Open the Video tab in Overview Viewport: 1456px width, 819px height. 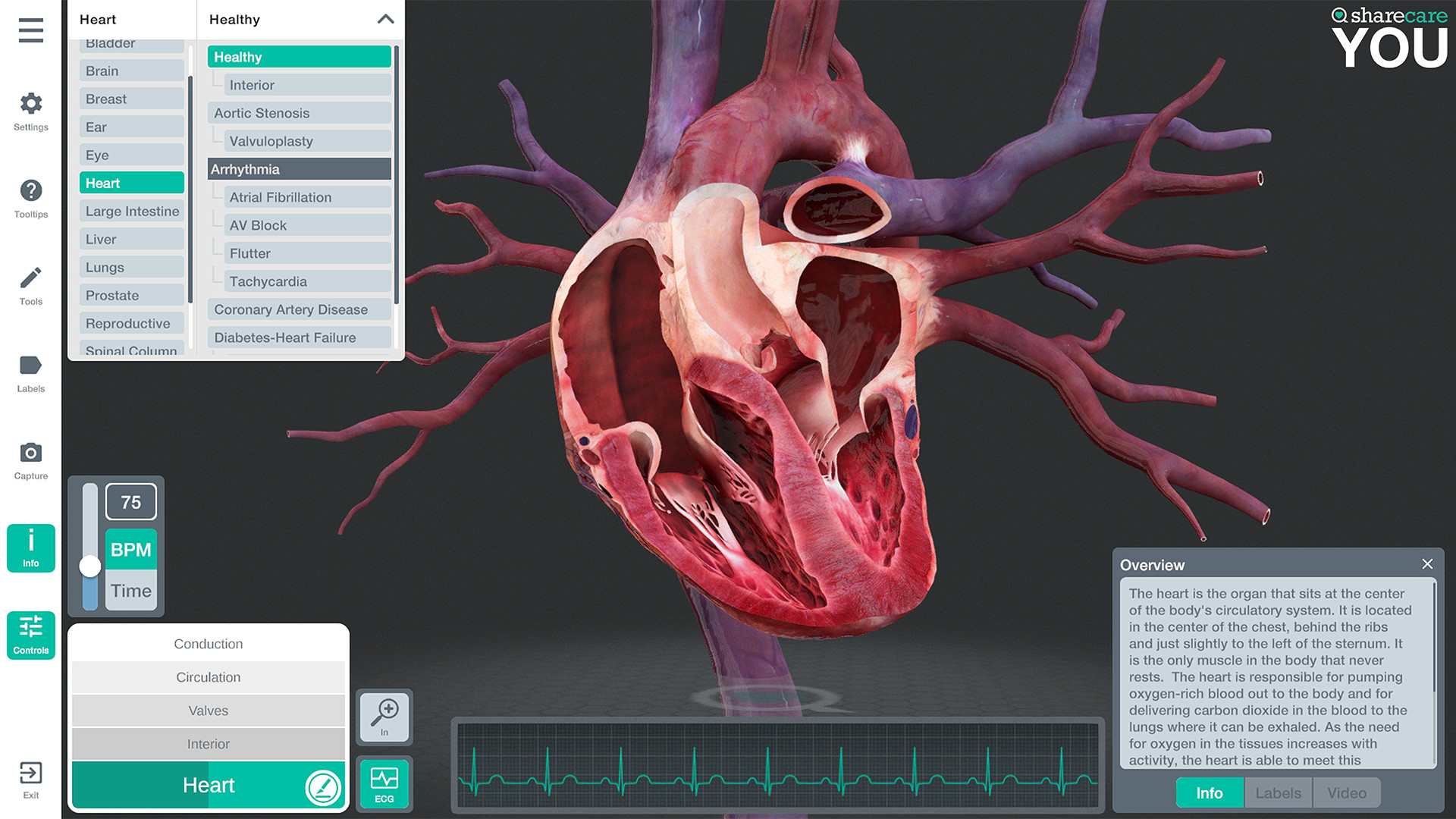1346,792
